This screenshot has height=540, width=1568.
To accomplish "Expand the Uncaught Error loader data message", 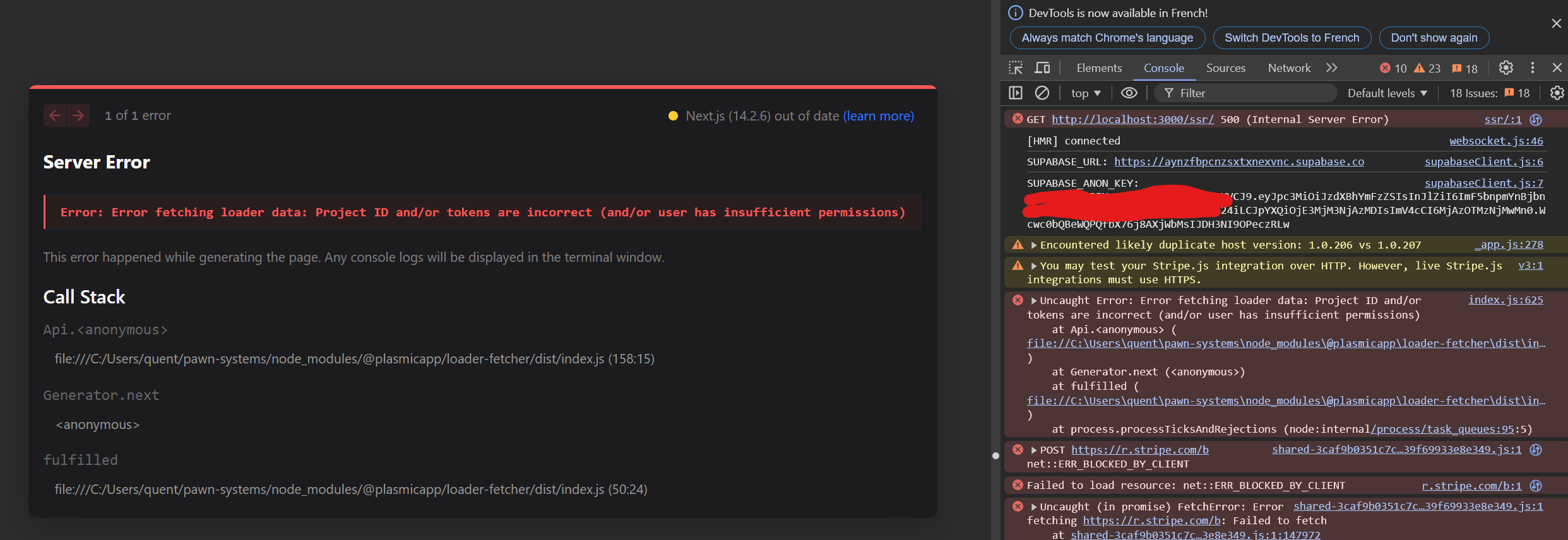I will coord(1034,301).
